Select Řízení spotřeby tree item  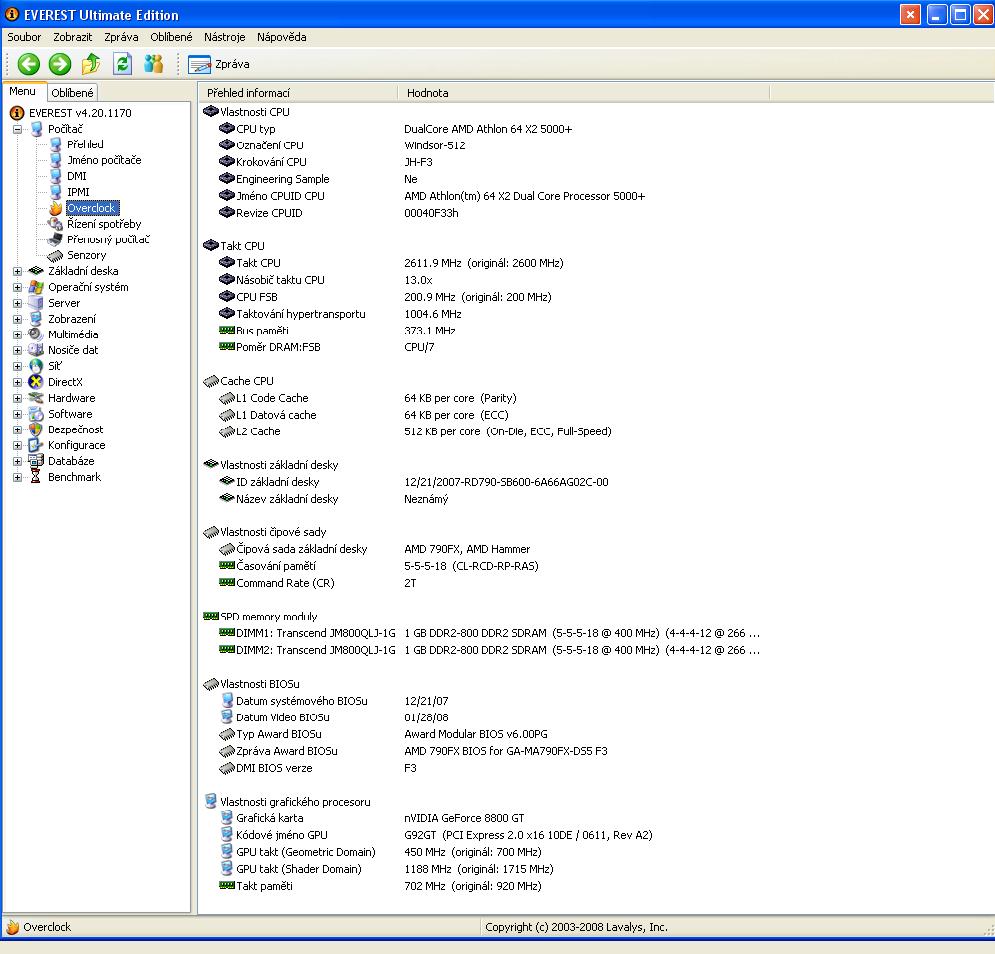103,224
